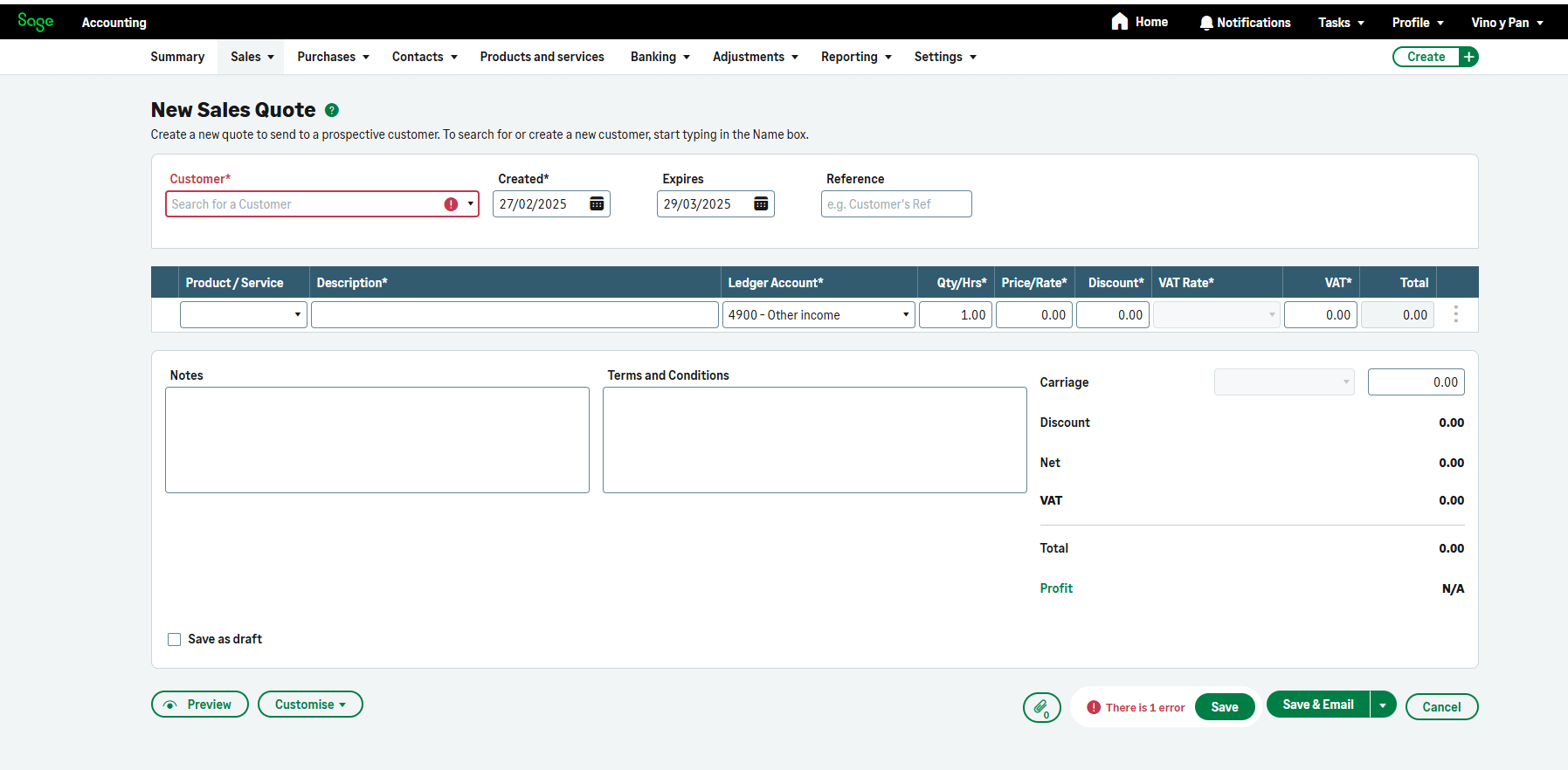
Task: Tick the Save as draft checkbox
Action: click(x=175, y=639)
